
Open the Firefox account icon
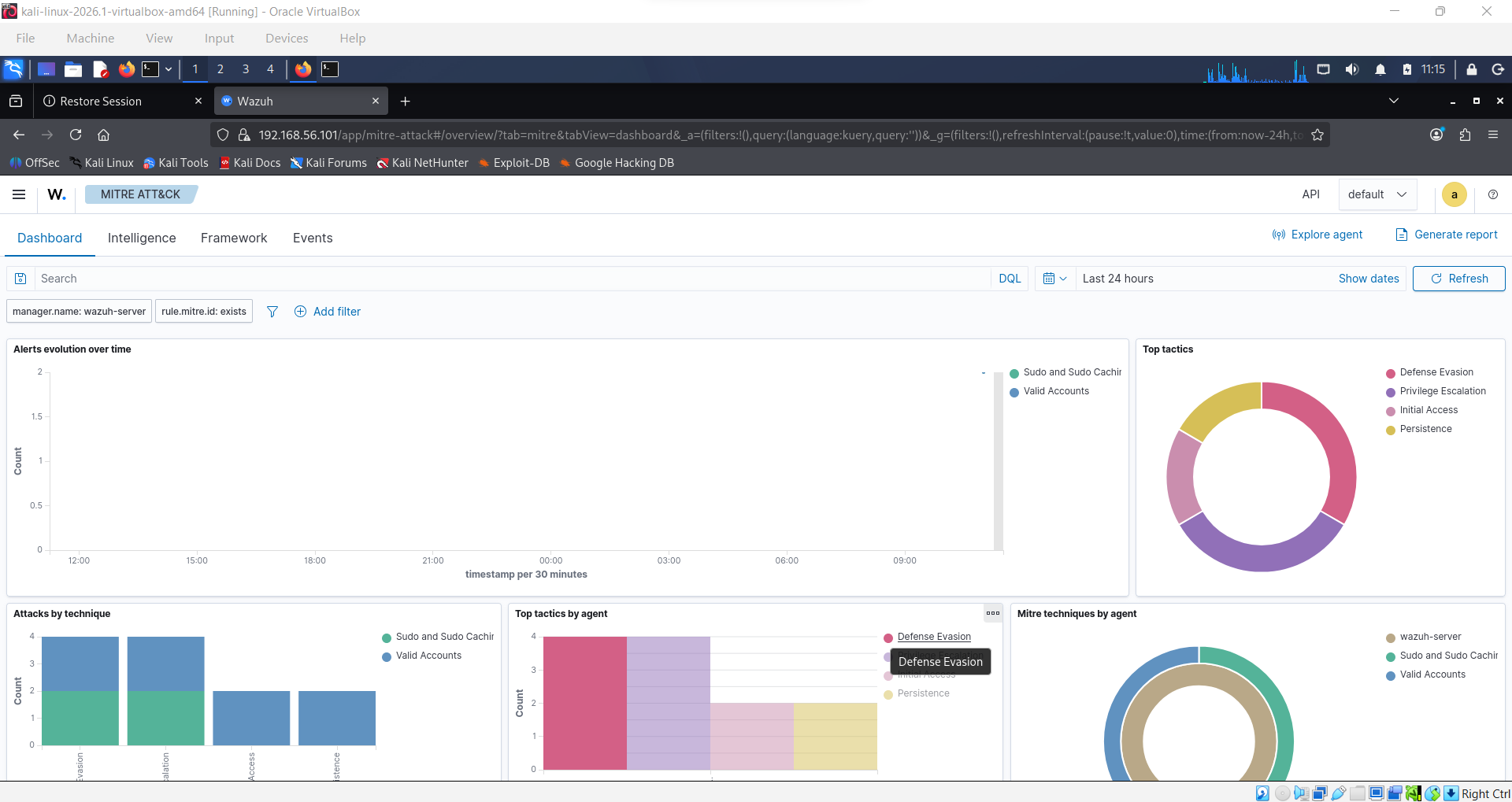[x=1437, y=135]
